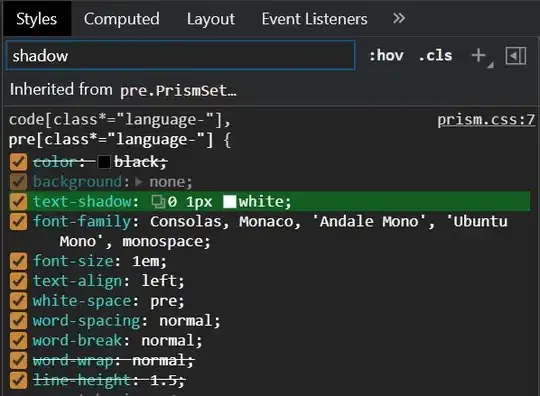Open the text-shadow editor icon

pos(158,202)
